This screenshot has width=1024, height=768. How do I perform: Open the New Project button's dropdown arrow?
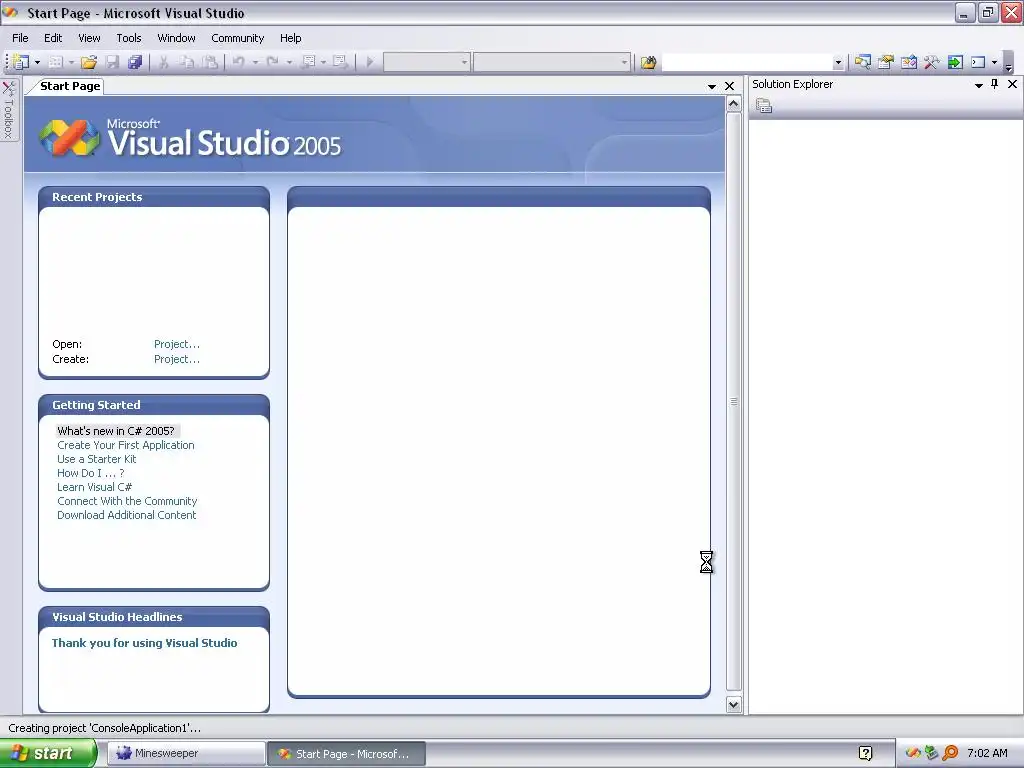[x=37, y=63]
